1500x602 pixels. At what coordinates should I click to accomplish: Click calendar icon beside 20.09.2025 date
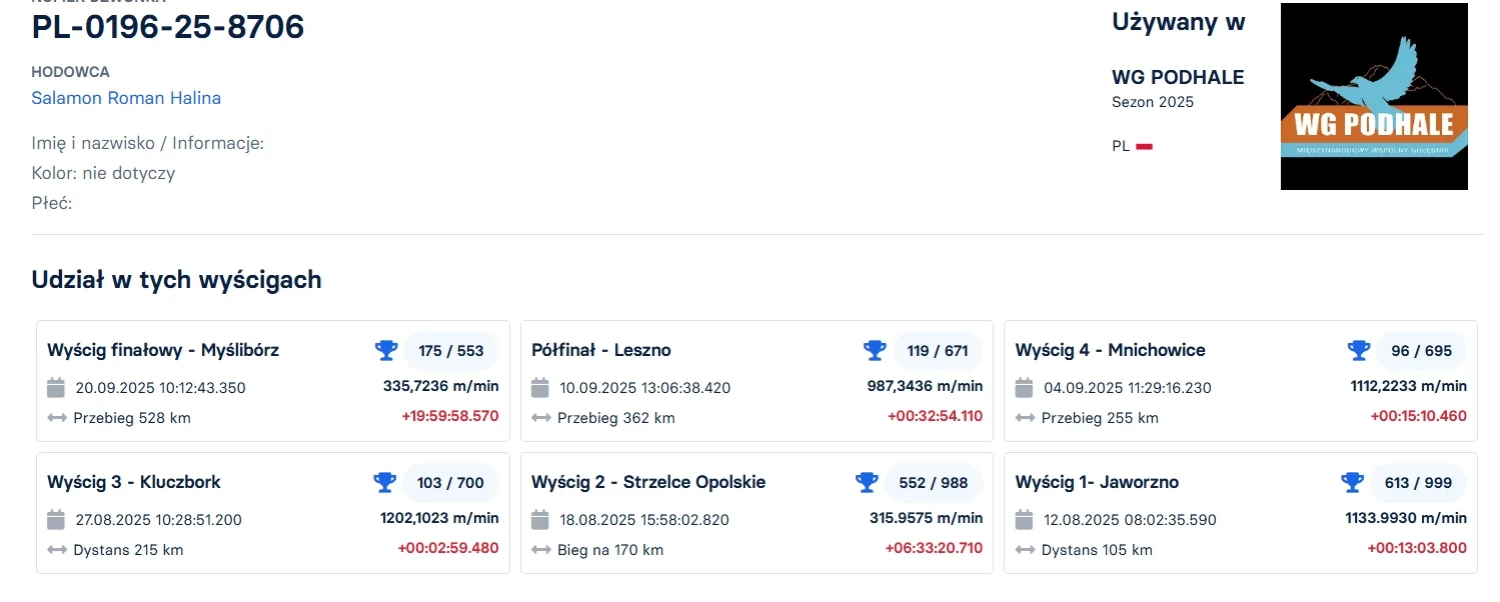[x=57, y=388]
